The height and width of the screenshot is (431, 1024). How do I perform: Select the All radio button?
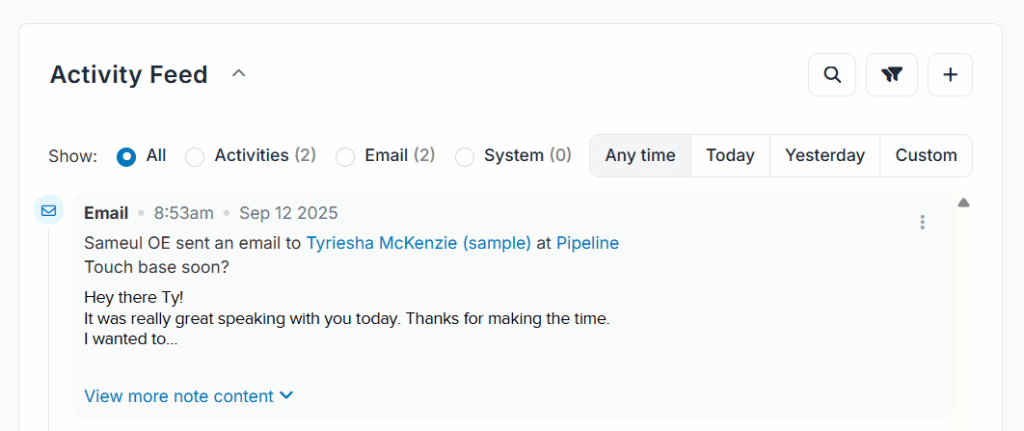[x=126, y=156]
